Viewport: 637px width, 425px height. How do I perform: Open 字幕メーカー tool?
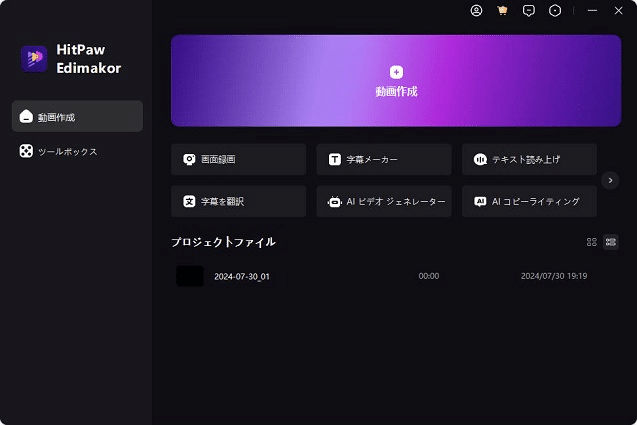pyautogui.click(x=384, y=159)
